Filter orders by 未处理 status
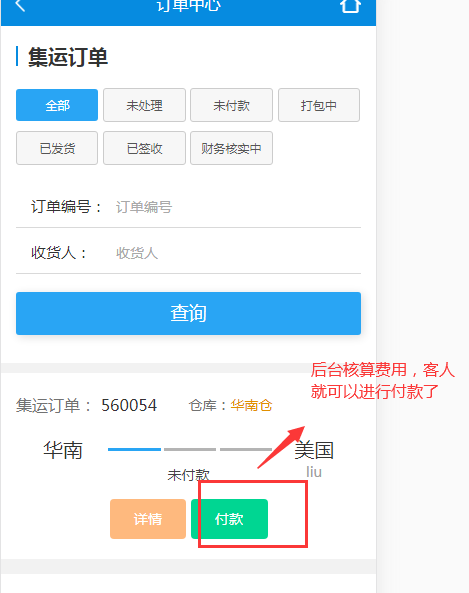Viewport: 469px width, 593px height. point(144,105)
